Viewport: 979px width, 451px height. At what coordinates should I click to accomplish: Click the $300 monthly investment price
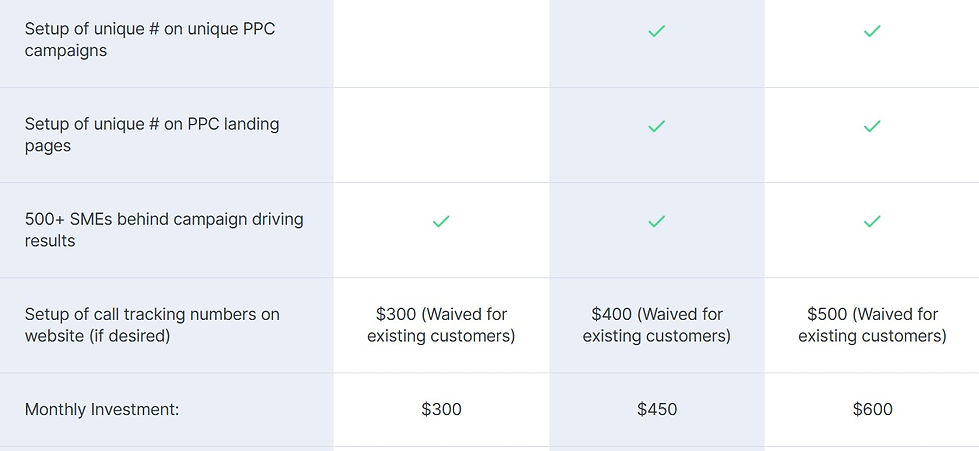click(x=441, y=409)
